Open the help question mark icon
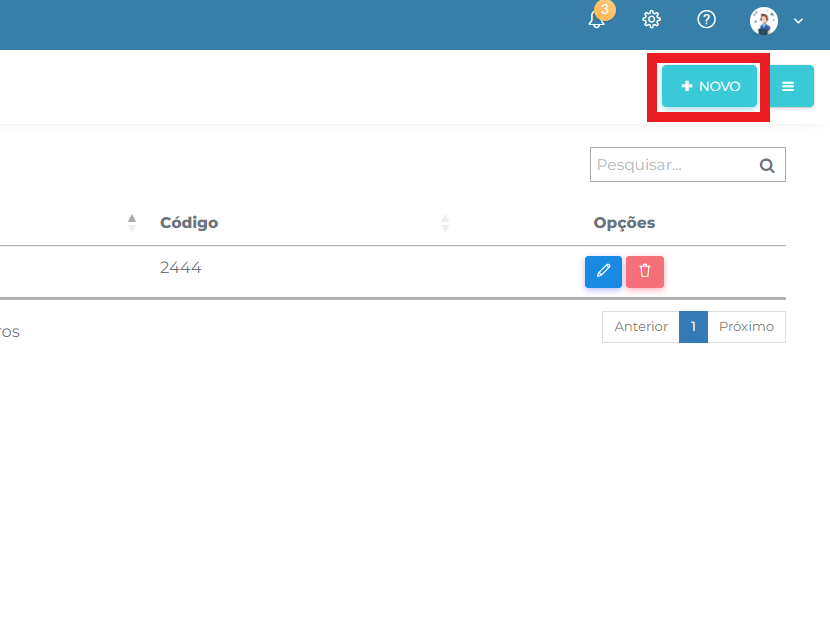The height and width of the screenshot is (632, 830). 706,20
